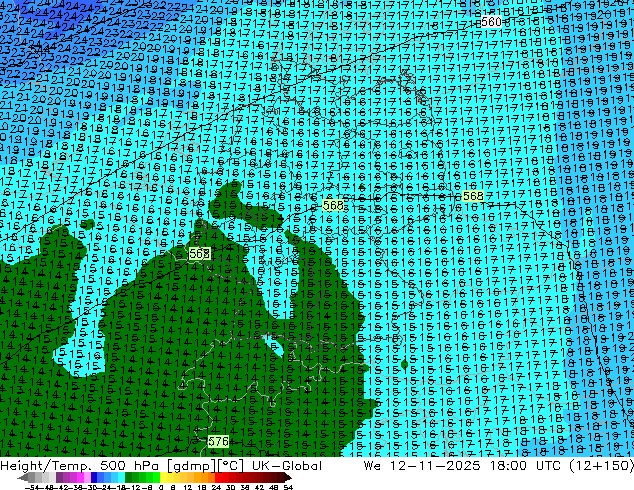
Task: Click the dark green swatch in the color scale
Action: [x=129, y=478]
